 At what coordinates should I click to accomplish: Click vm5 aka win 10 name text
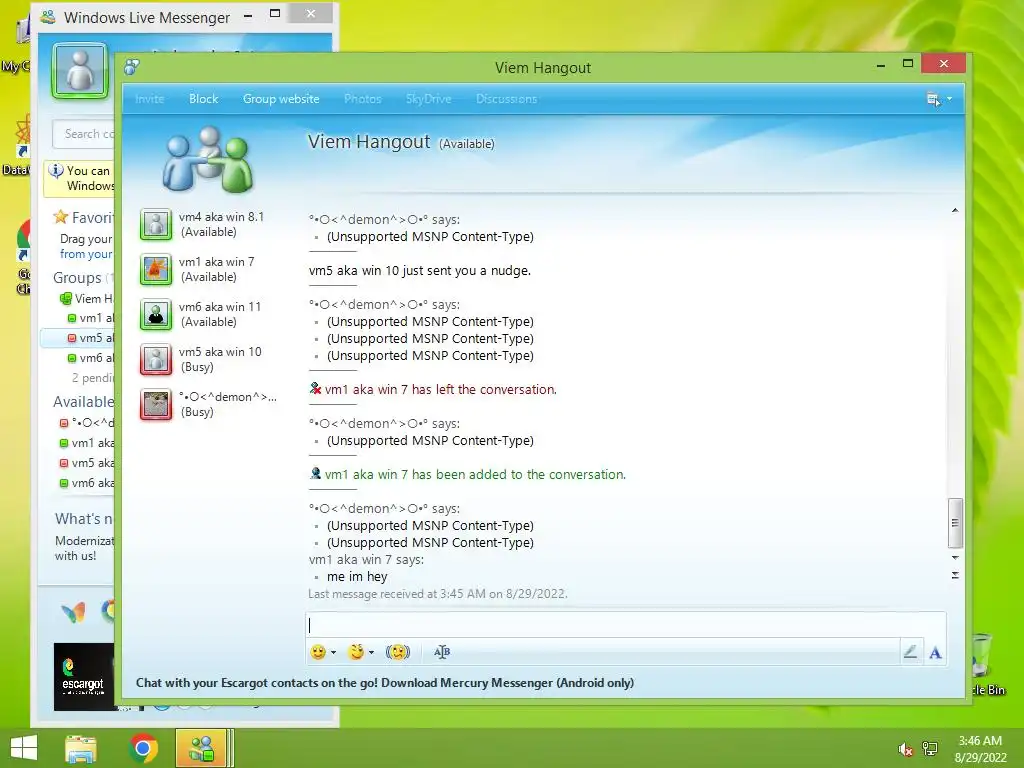[x=220, y=352]
